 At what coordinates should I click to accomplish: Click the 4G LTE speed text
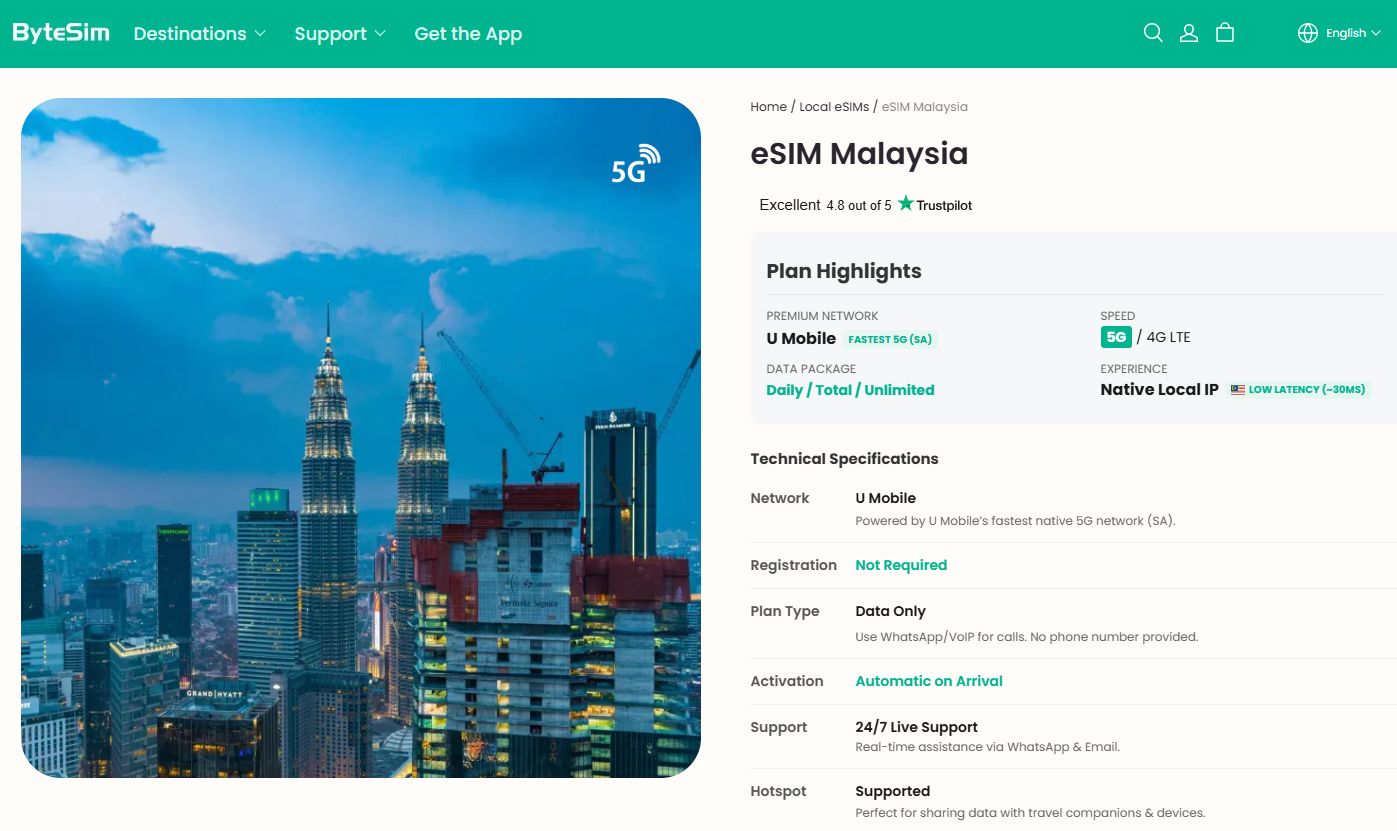[x=1168, y=337]
